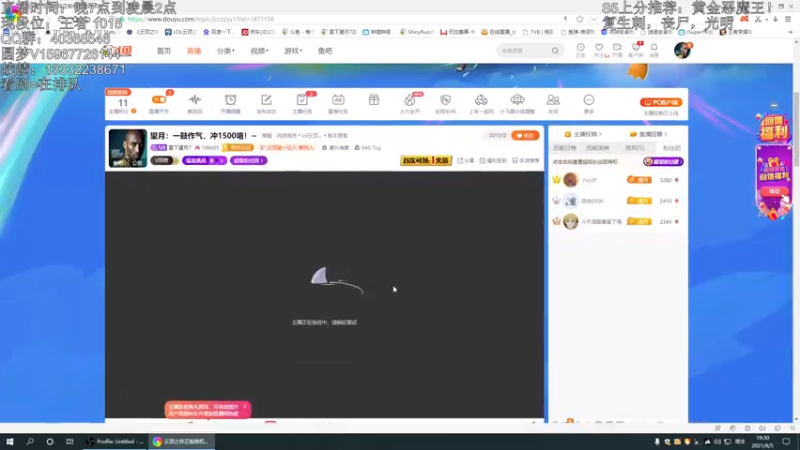Viewport: 800px width, 450px height.
Task: Switch to first contribution ranking tab
Action: pyautogui.click(x=565, y=148)
